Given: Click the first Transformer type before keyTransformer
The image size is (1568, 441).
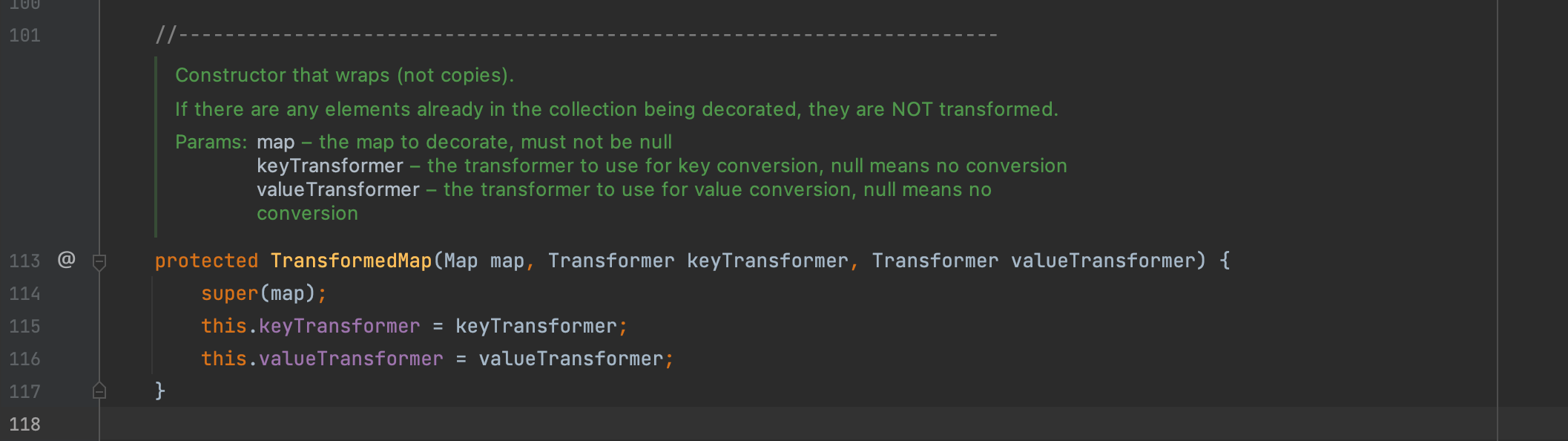Looking at the screenshot, I should (611, 261).
